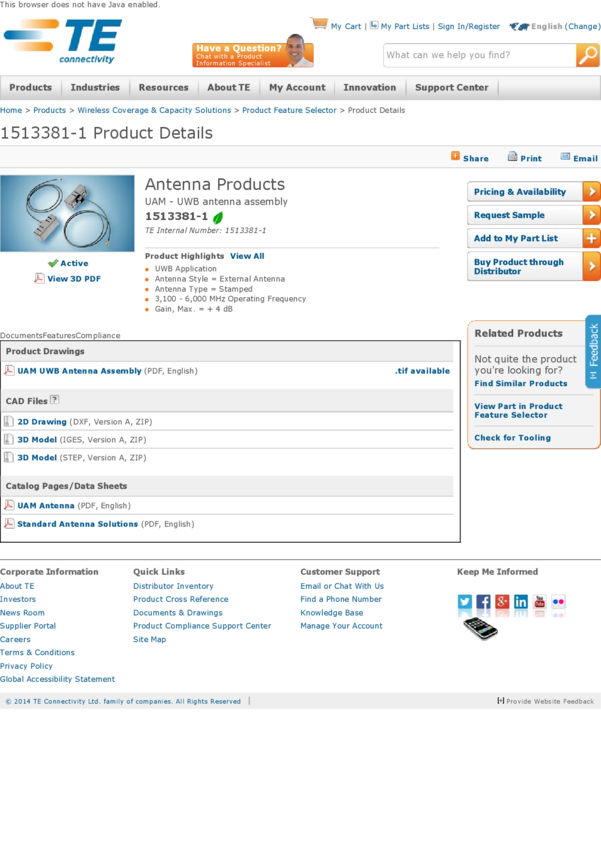Viewport: 601px width, 850px height.
Task: Click file icon beside 2D Drawing
Action: tap(9, 421)
